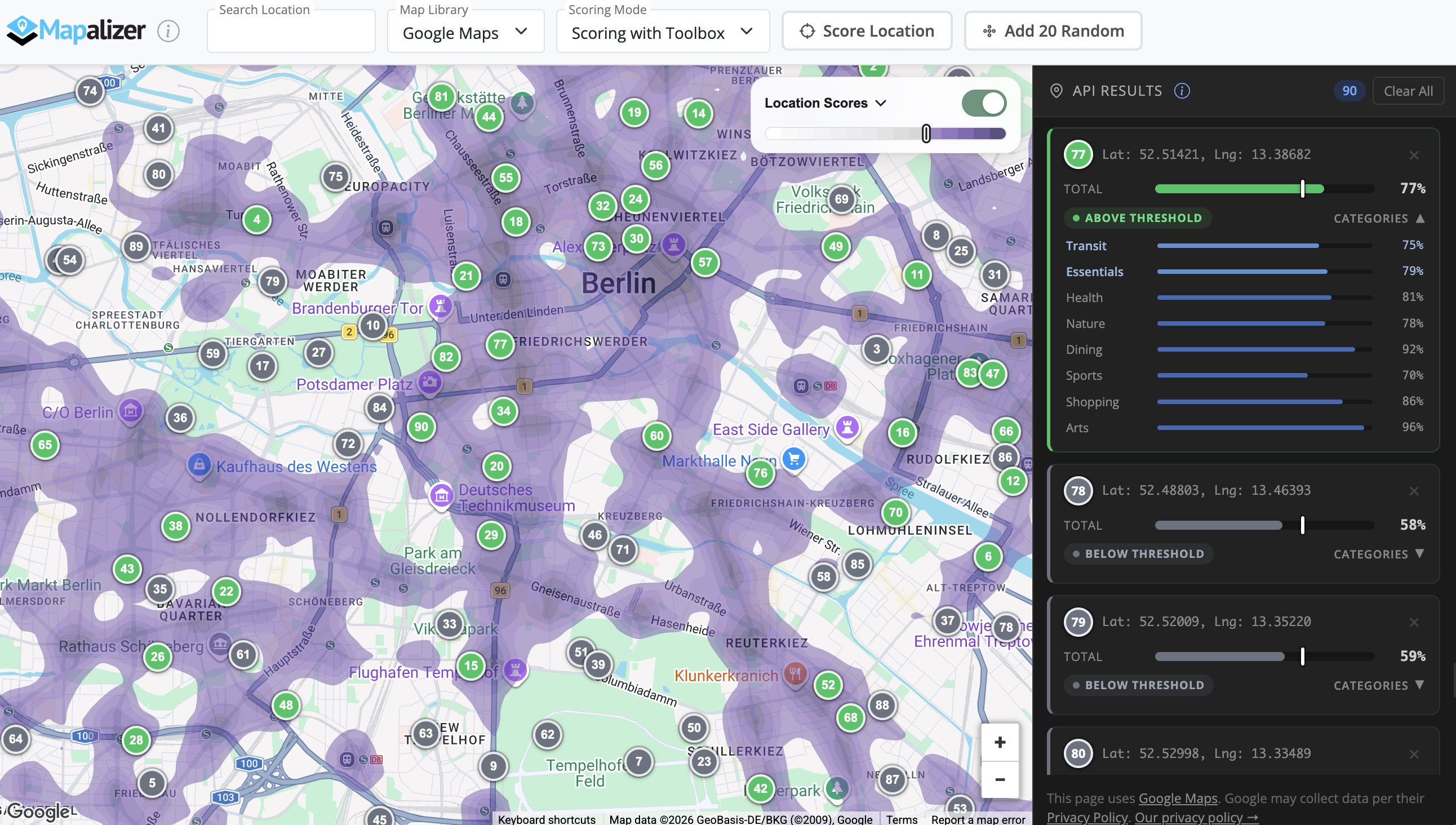This screenshot has width=1456, height=825.
Task: Open the info icon next to the Mapalizer logo
Action: 168,30
